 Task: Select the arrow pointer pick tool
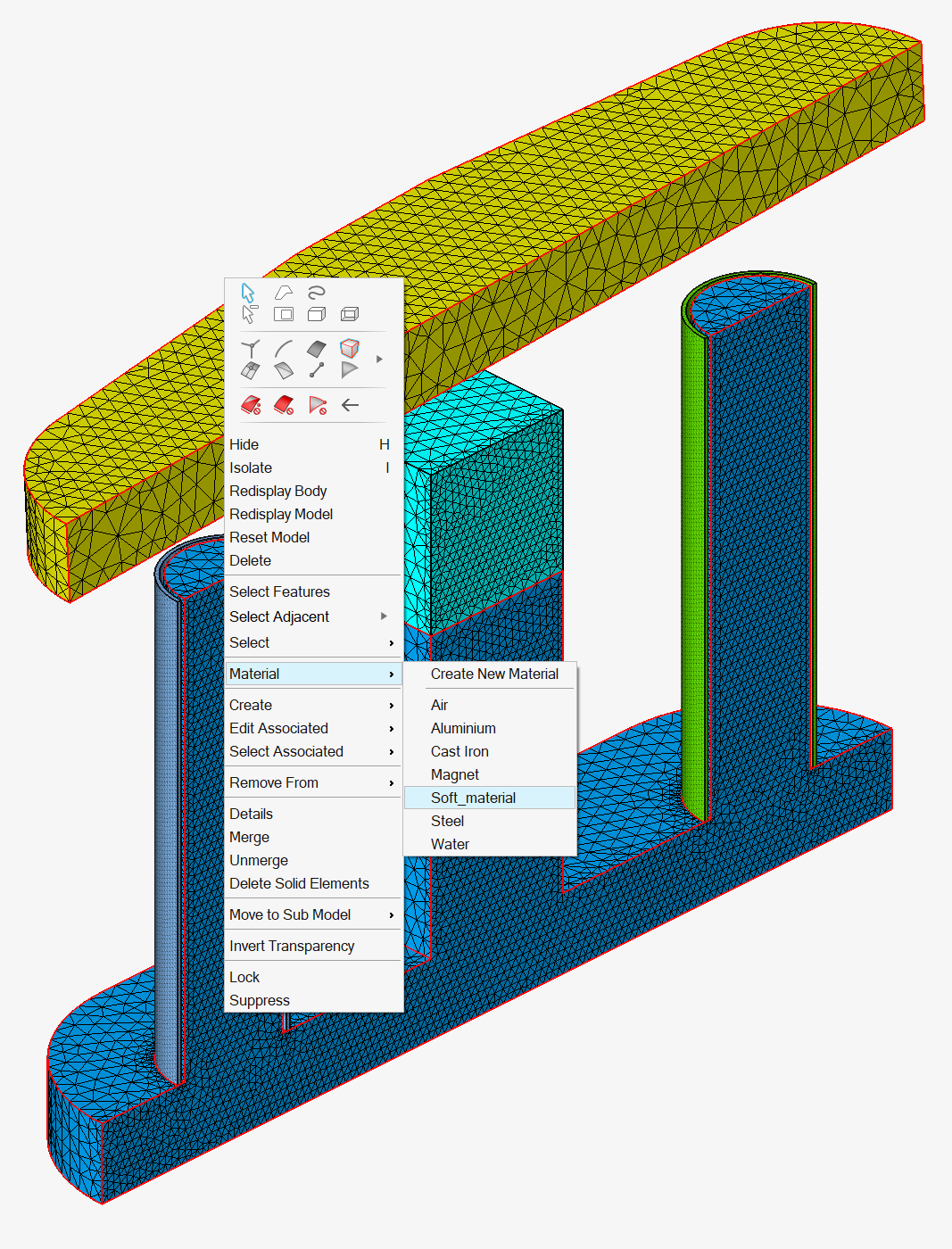248,293
